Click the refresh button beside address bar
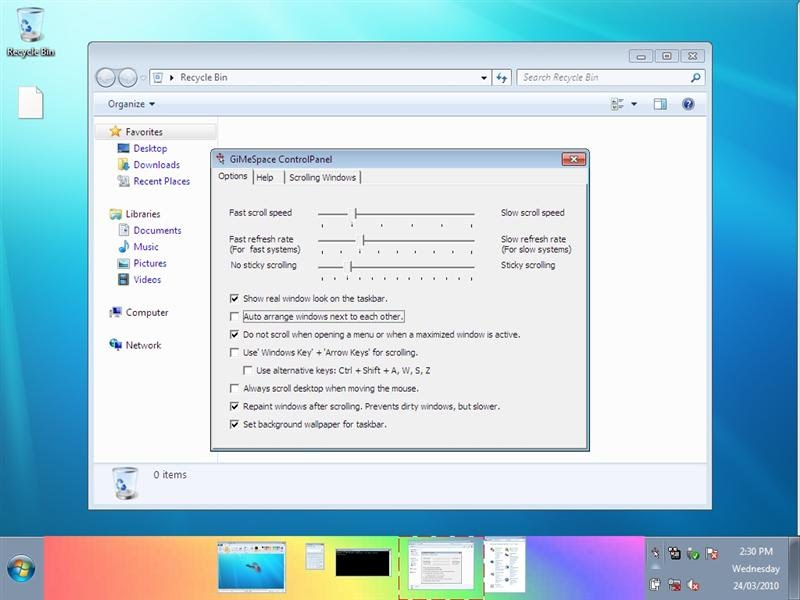The image size is (800, 600). click(502, 77)
